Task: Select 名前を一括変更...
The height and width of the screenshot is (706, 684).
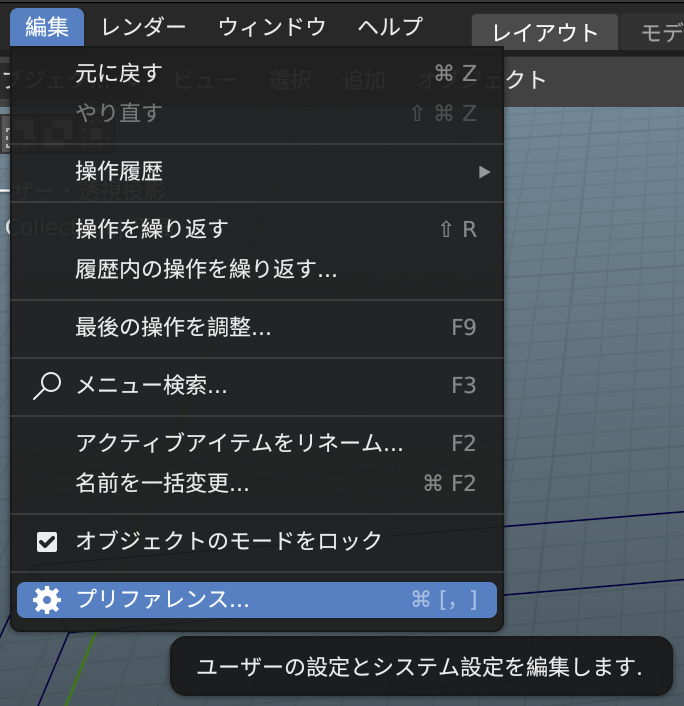Action: [x=257, y=484]
